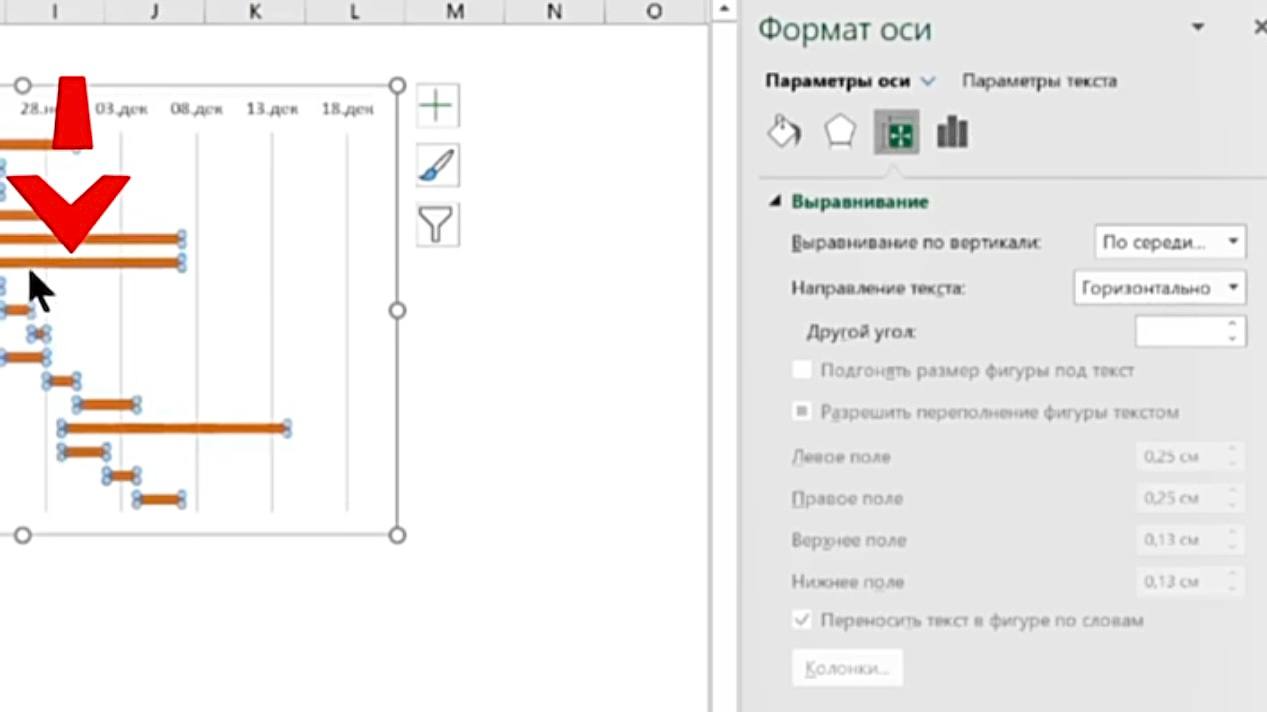This screenshot has height=712, width=1267.
Task: Click the 03.дек axis label
Action: [121, 109]
